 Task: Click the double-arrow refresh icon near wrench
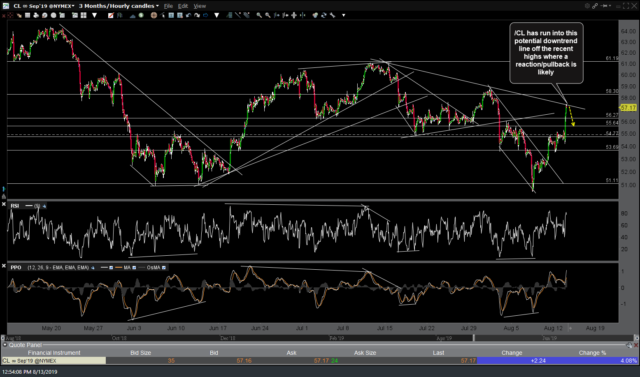coord(324,16)
